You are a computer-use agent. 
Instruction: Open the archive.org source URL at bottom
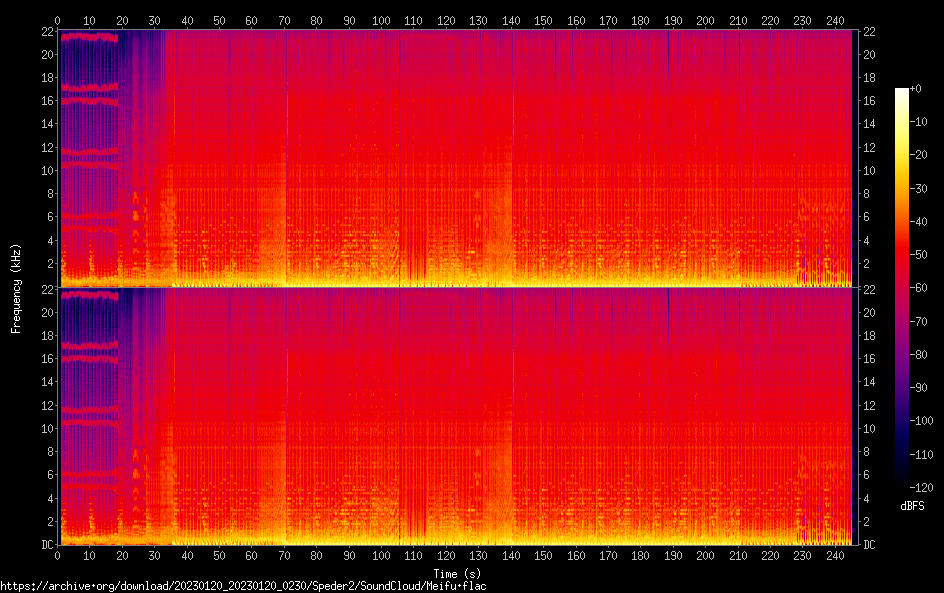(x=243, y=586)
